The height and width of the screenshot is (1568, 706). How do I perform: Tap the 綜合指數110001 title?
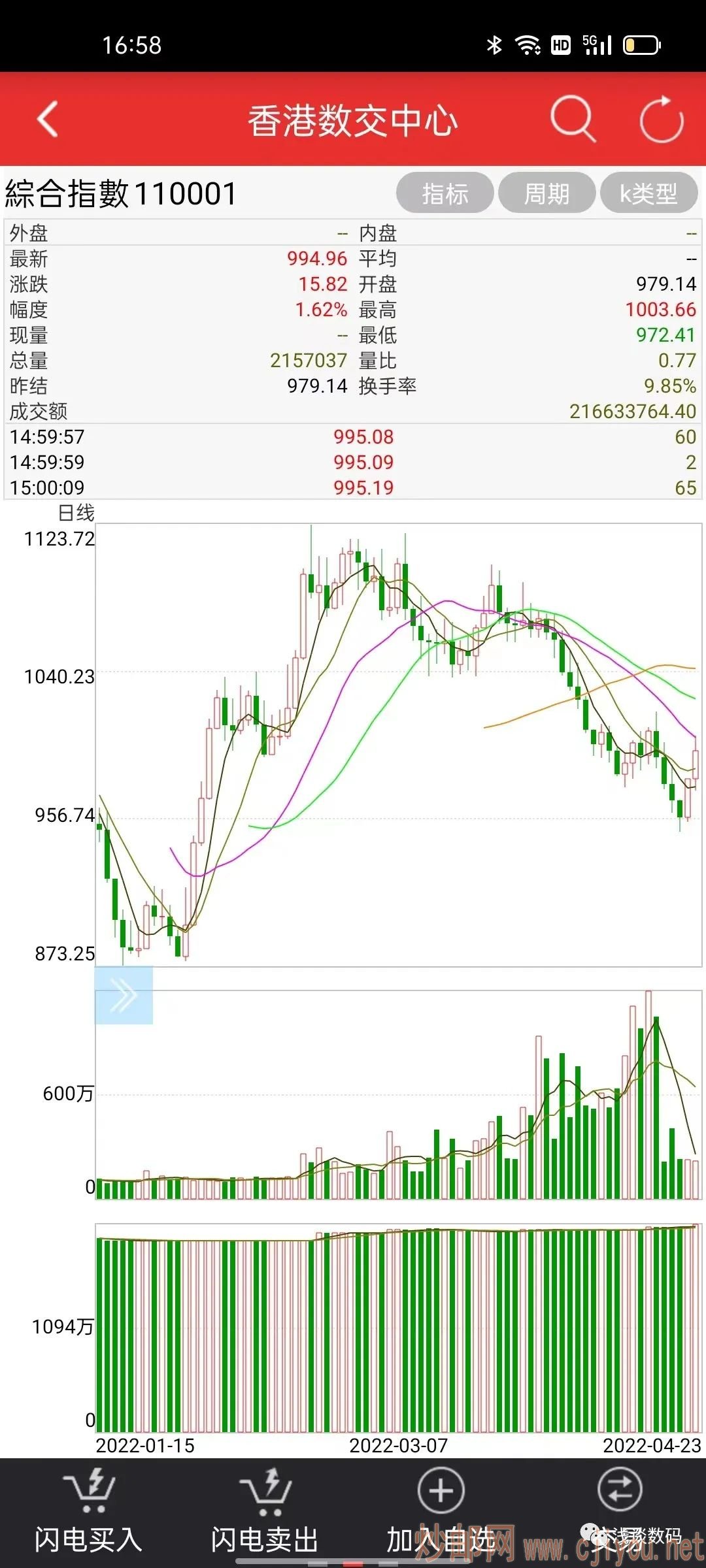point(121,194)
